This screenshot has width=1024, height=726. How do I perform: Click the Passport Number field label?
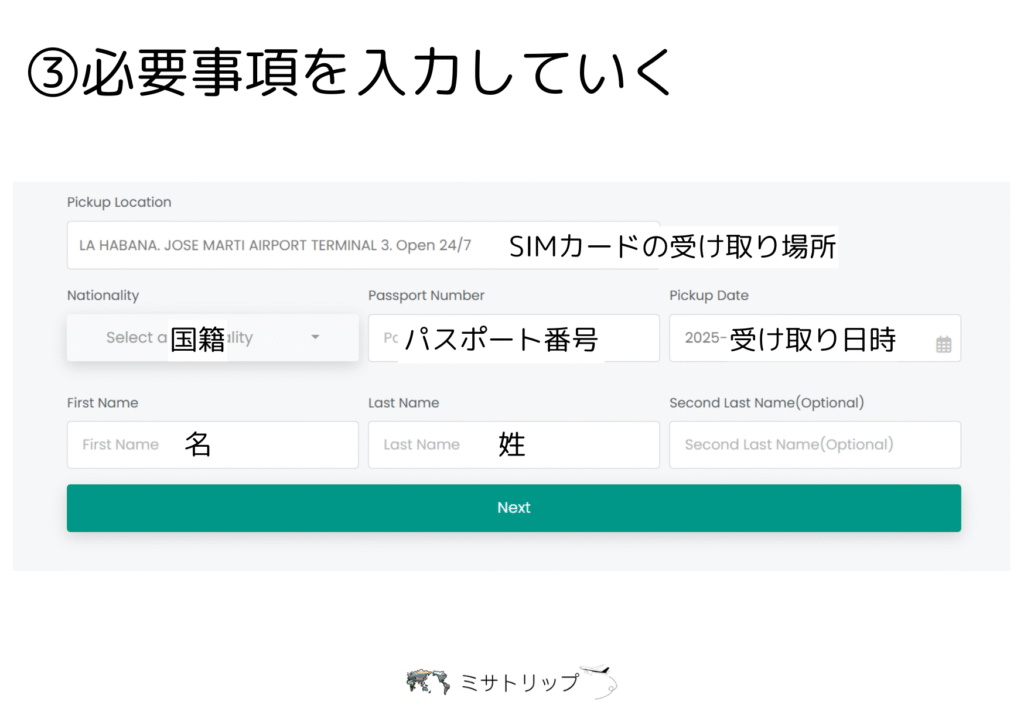coord(426,296)
